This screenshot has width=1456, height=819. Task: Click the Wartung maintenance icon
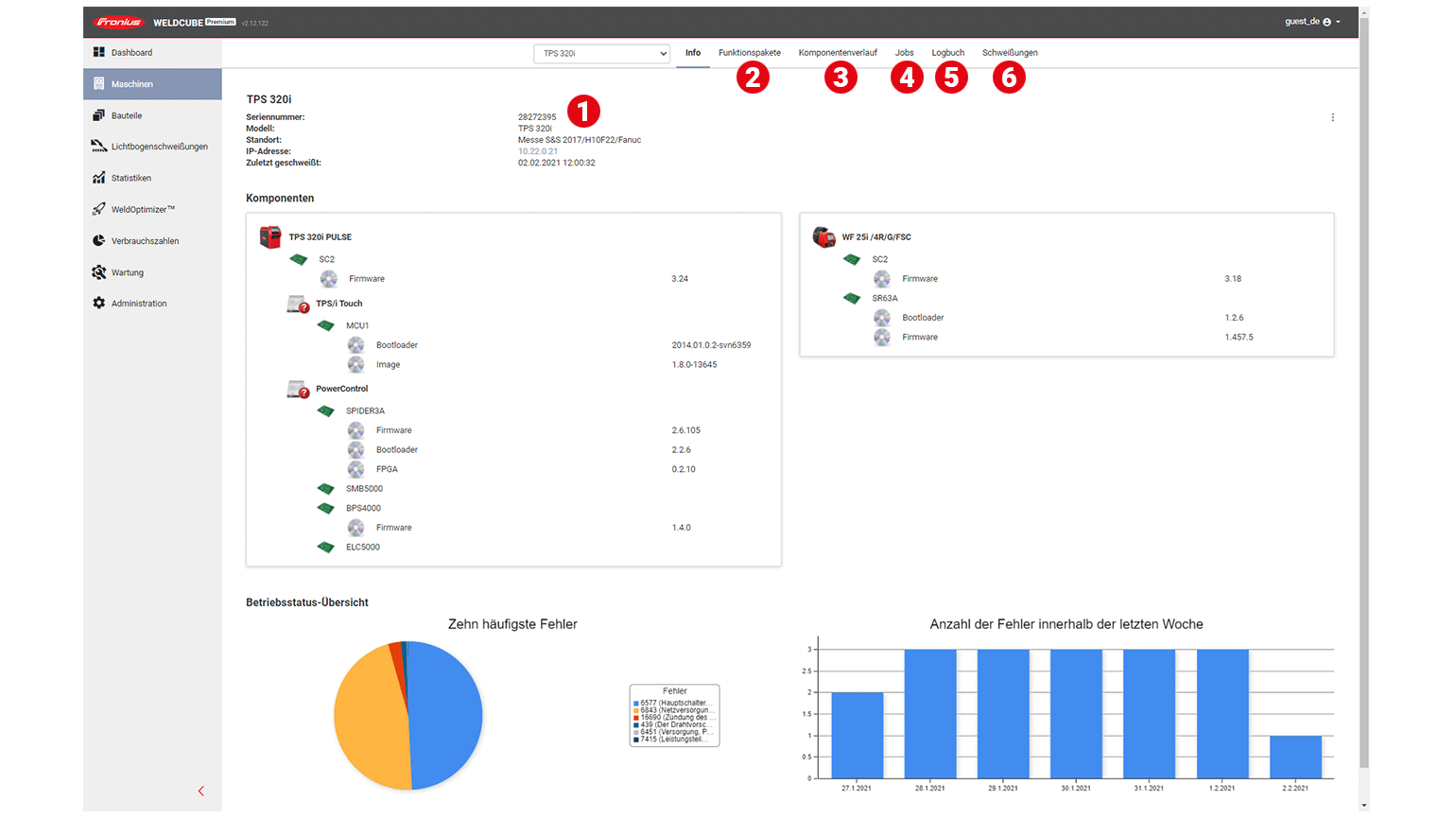coord(99,272)
